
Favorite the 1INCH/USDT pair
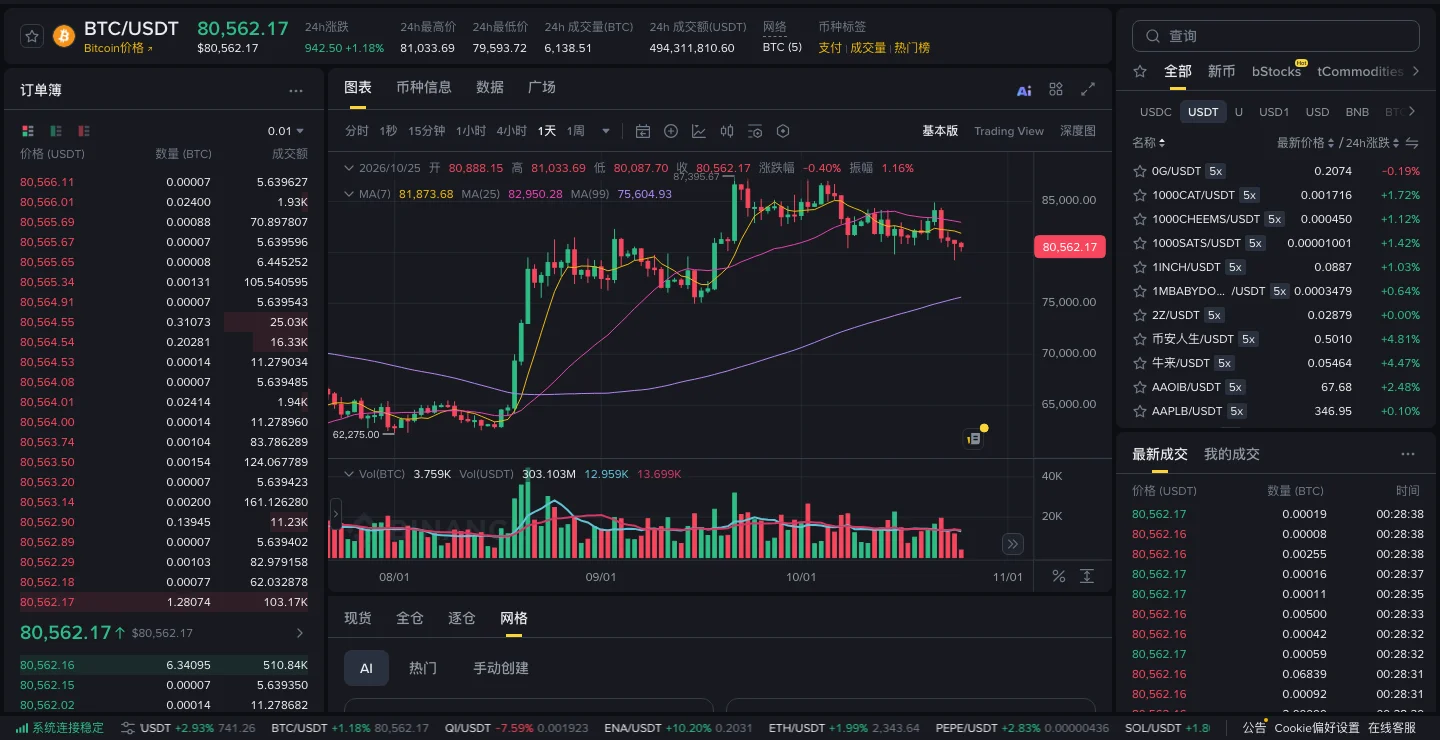point(1139,267)
